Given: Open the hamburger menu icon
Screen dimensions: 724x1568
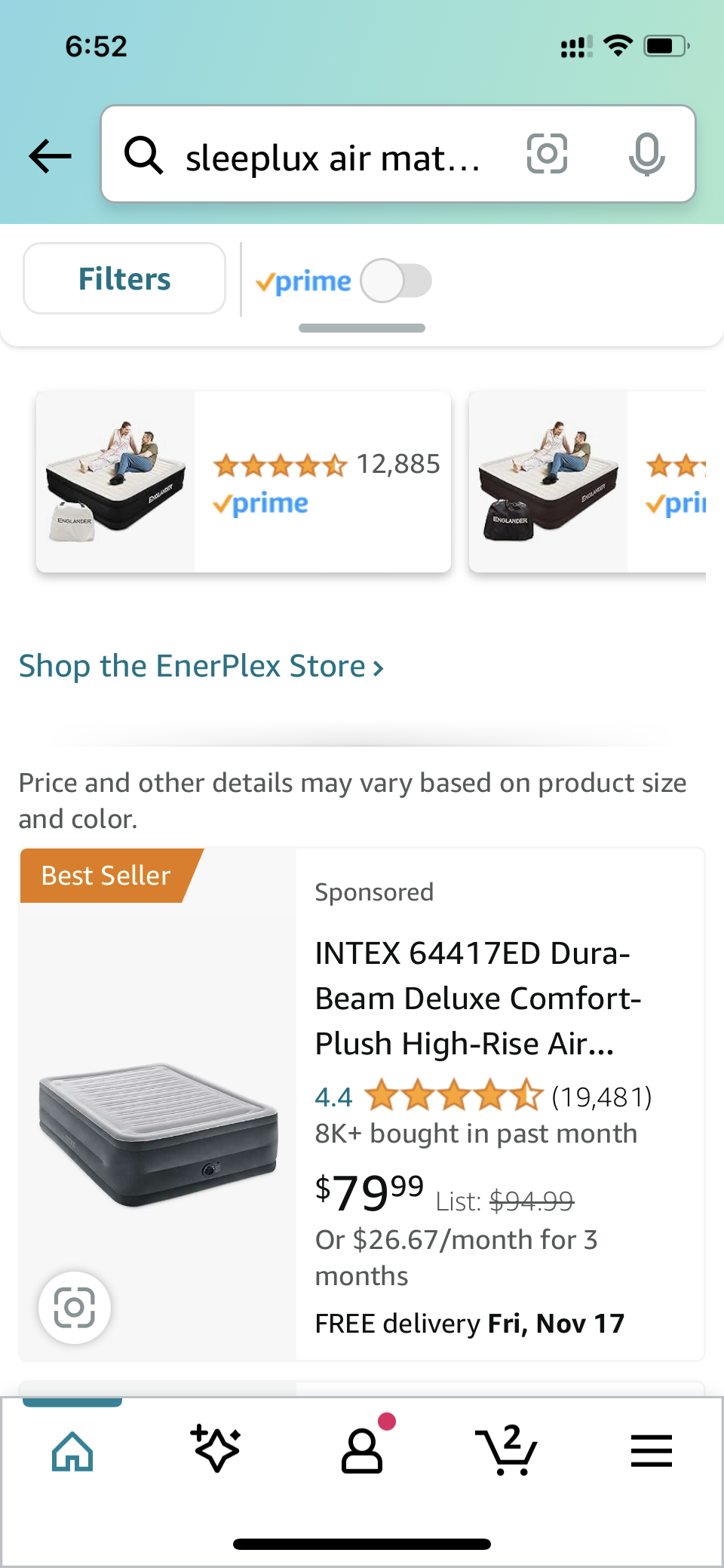Looking at the screenshot, I should [x=651, y=1450].
